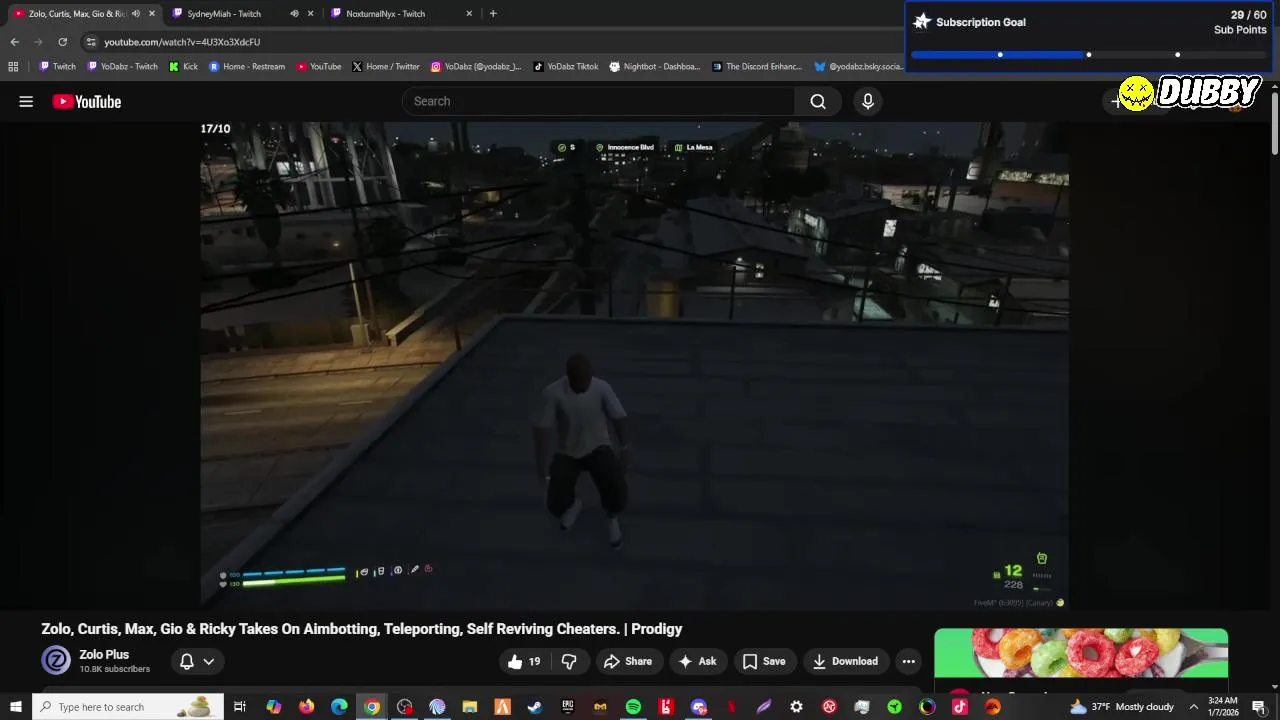Focus the YouTube search field
This screenshot has width=1280, height=720.
(x=598, y=101)
